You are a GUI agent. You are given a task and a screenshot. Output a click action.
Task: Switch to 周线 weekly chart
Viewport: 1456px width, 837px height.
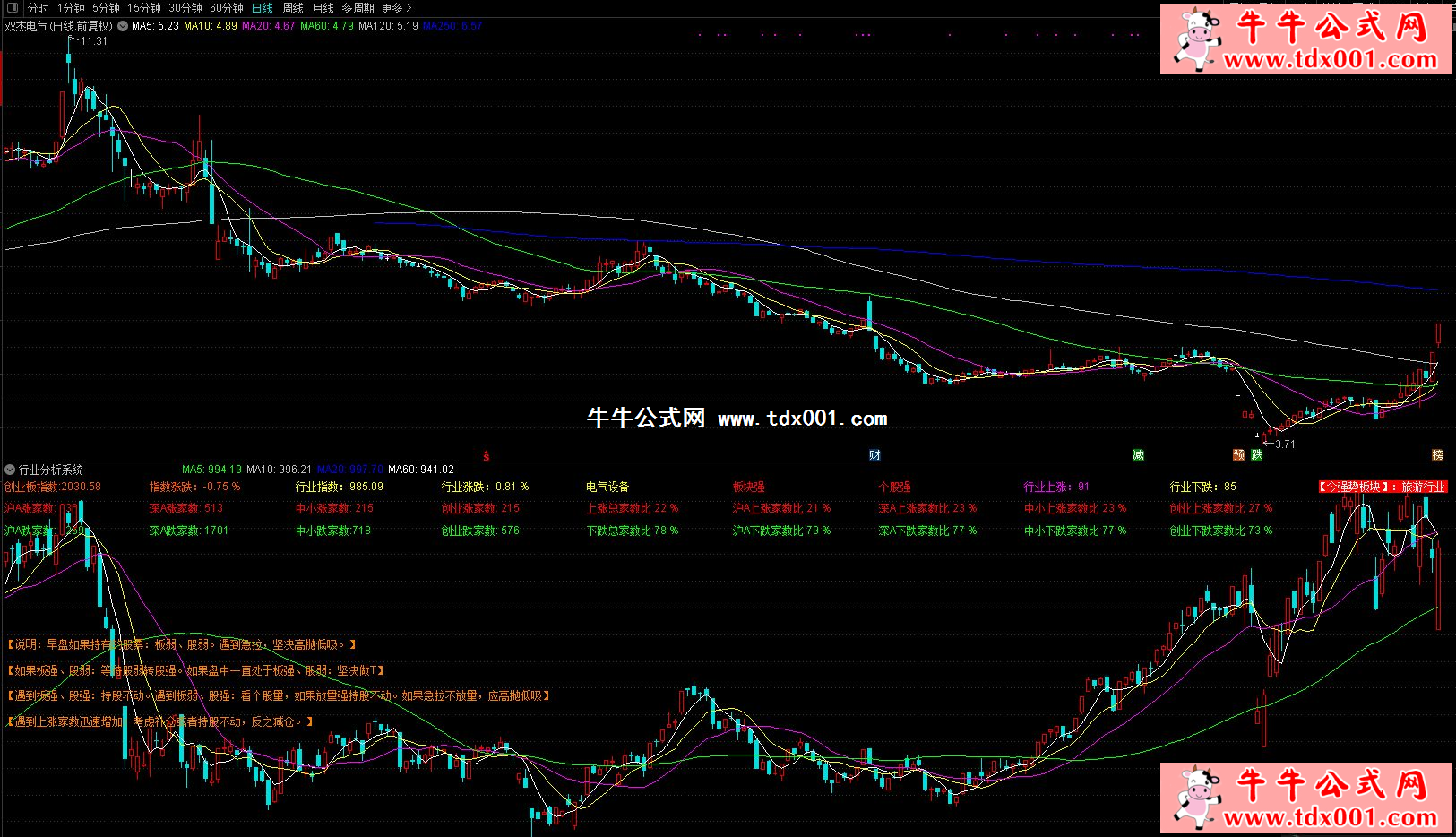coord(293,8)
